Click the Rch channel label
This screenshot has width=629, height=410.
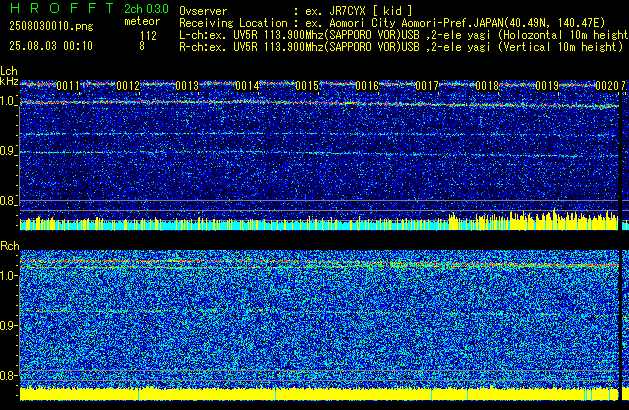pos(10,246)
